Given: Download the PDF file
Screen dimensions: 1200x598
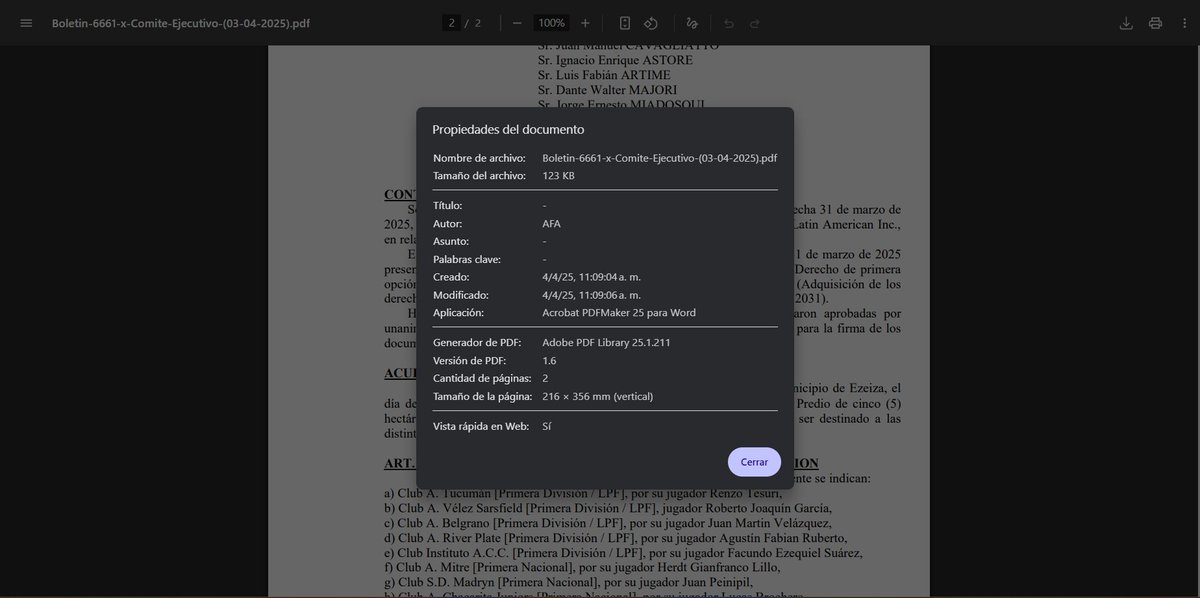Looking at the screenshot, I should tap(1126, 23).
